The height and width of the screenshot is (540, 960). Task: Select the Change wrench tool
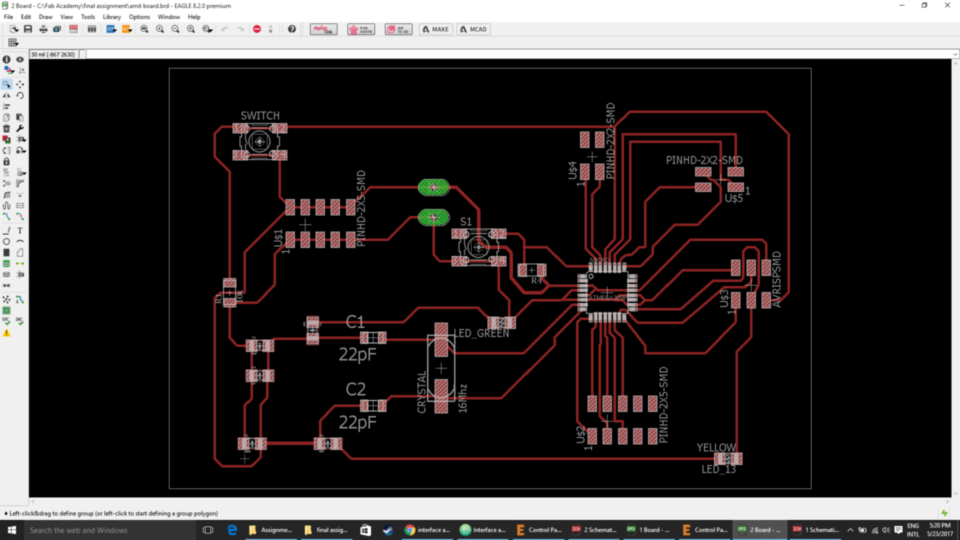pos(20,129)
